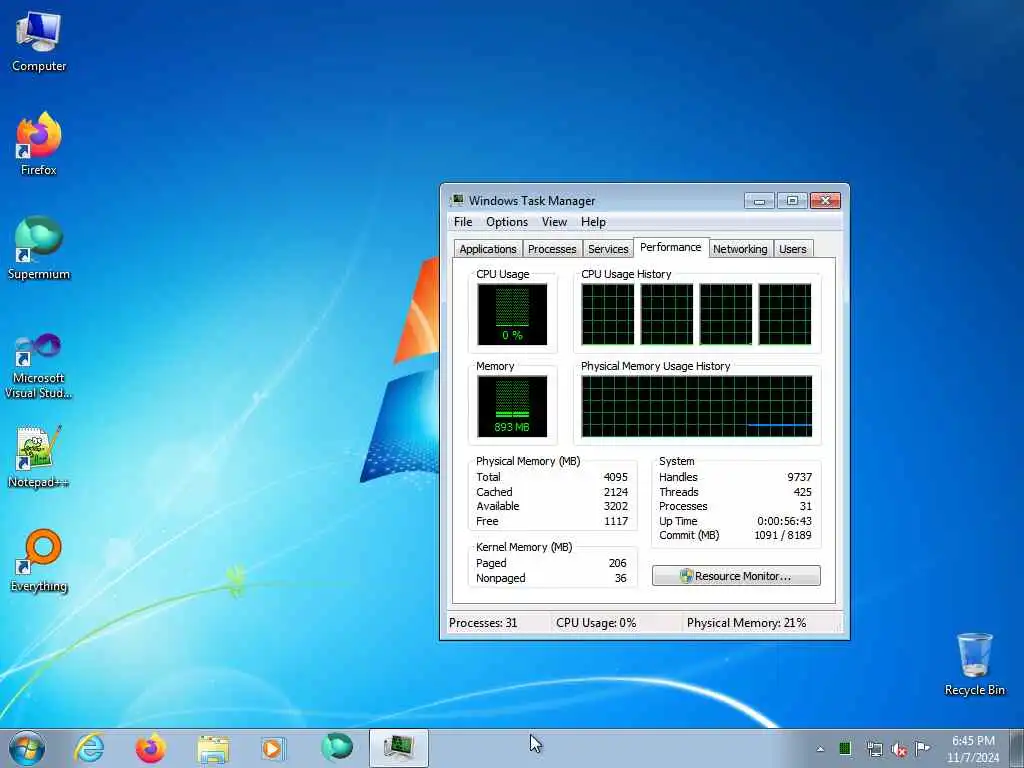Click the Free value 1117

[x=615, y=521]
